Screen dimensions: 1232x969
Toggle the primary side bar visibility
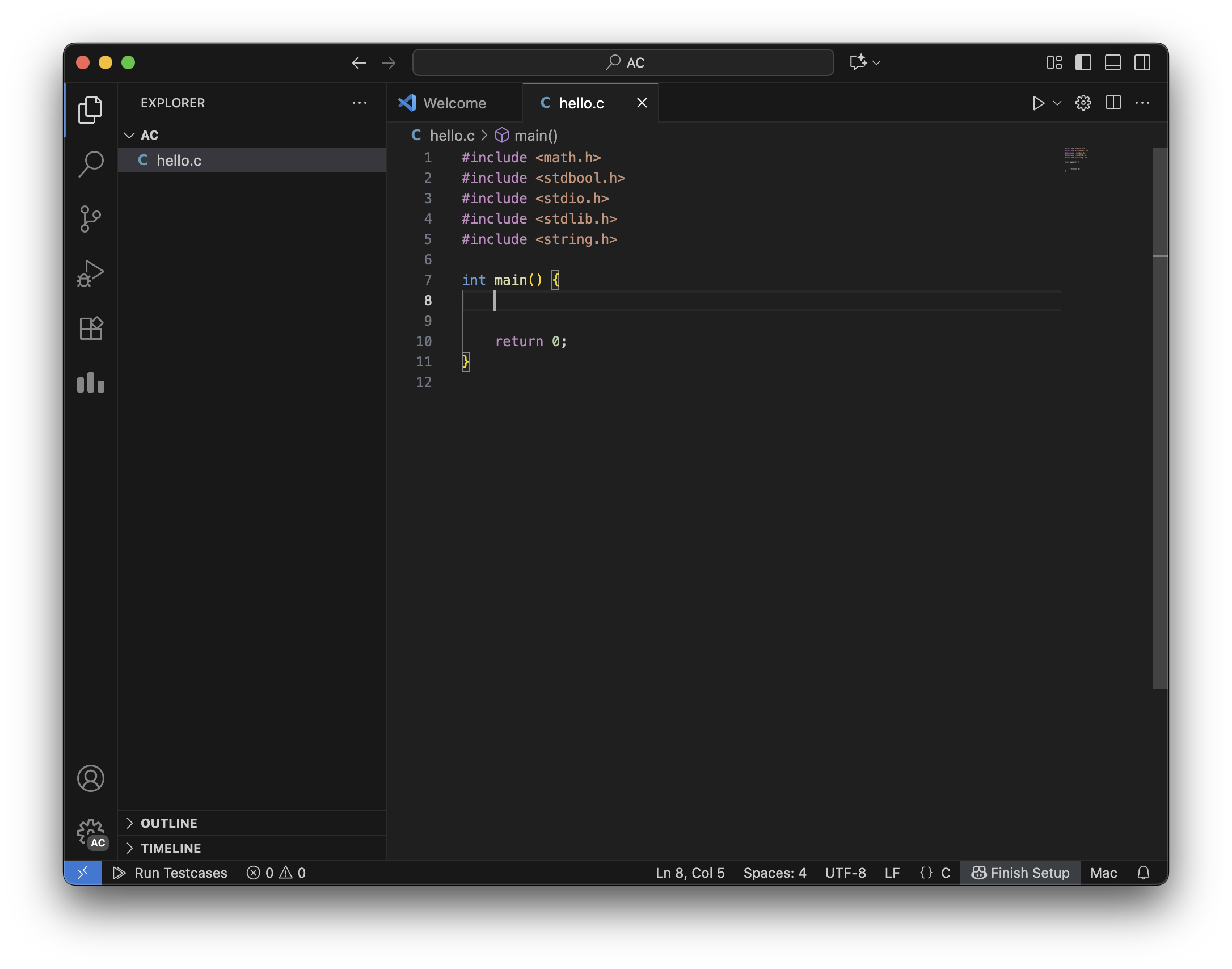(1083, 62)
